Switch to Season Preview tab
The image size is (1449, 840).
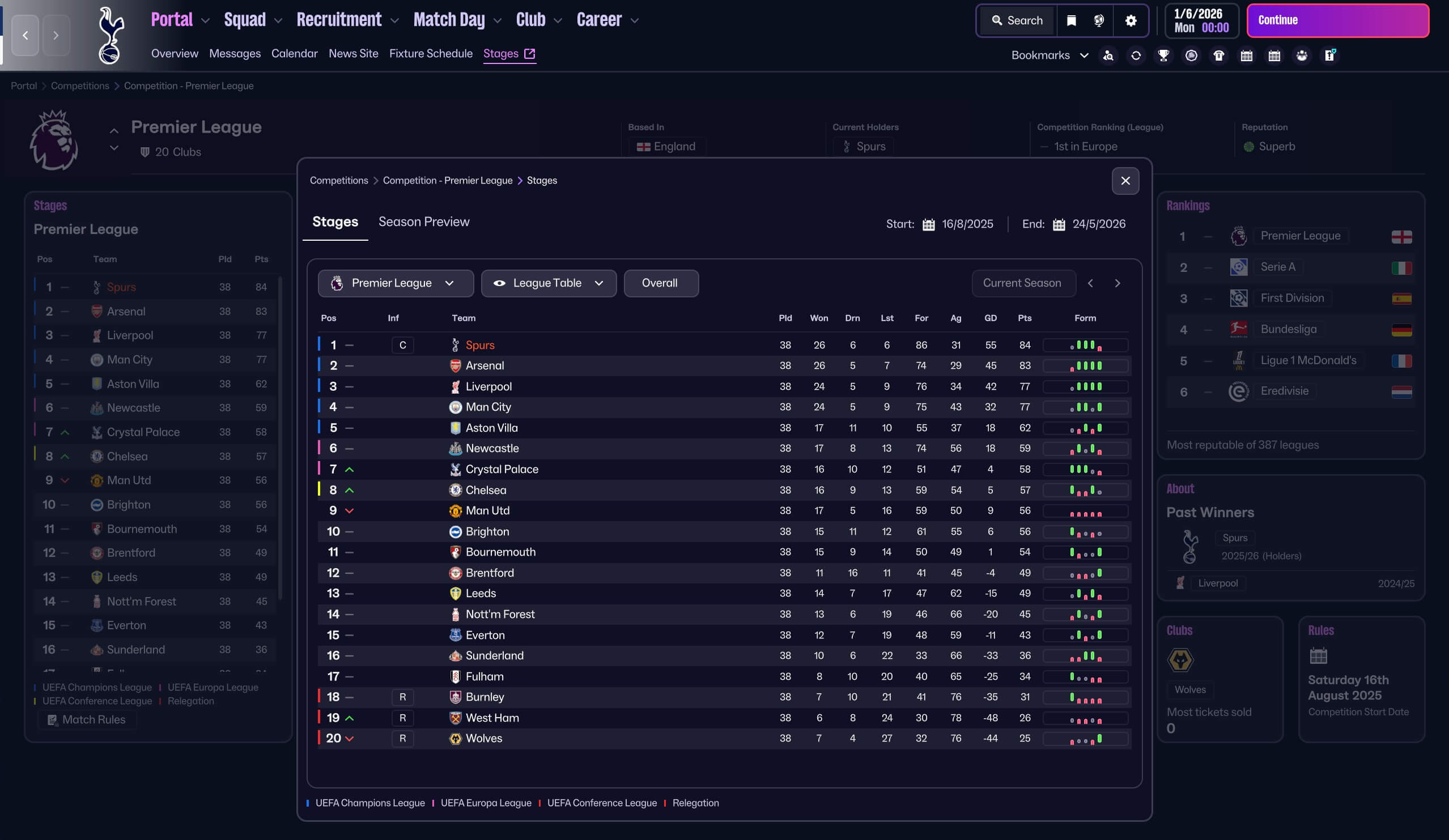pos(423,222)
